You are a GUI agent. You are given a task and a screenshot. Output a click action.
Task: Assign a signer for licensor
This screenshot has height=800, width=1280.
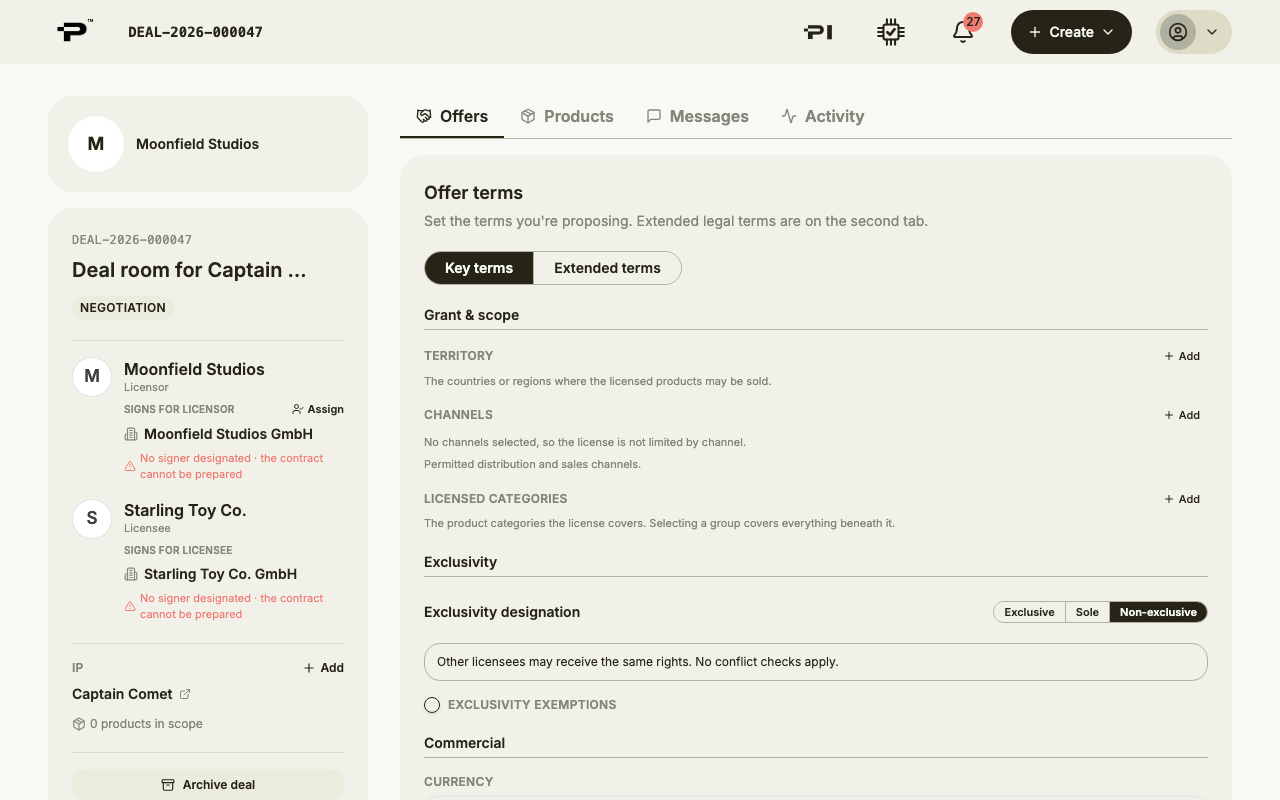pyautogui.click(x=318, y=409)
